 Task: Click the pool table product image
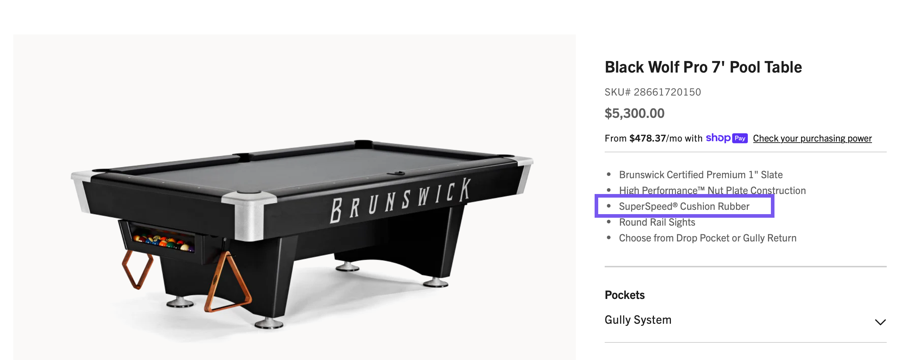[294, 197]
